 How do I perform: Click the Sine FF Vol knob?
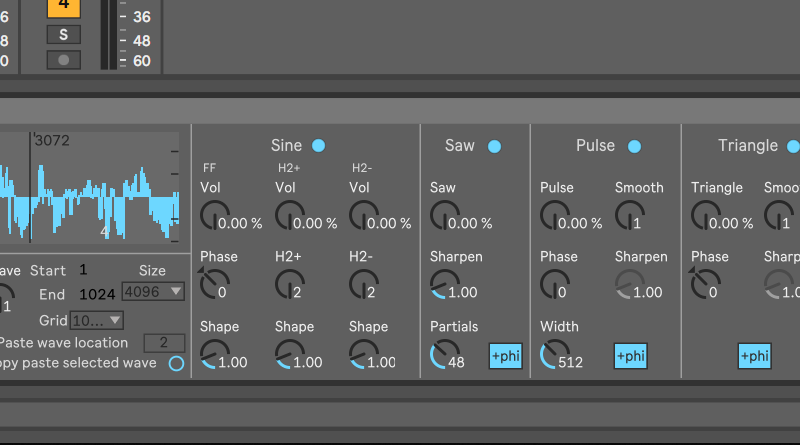(213, 214)
